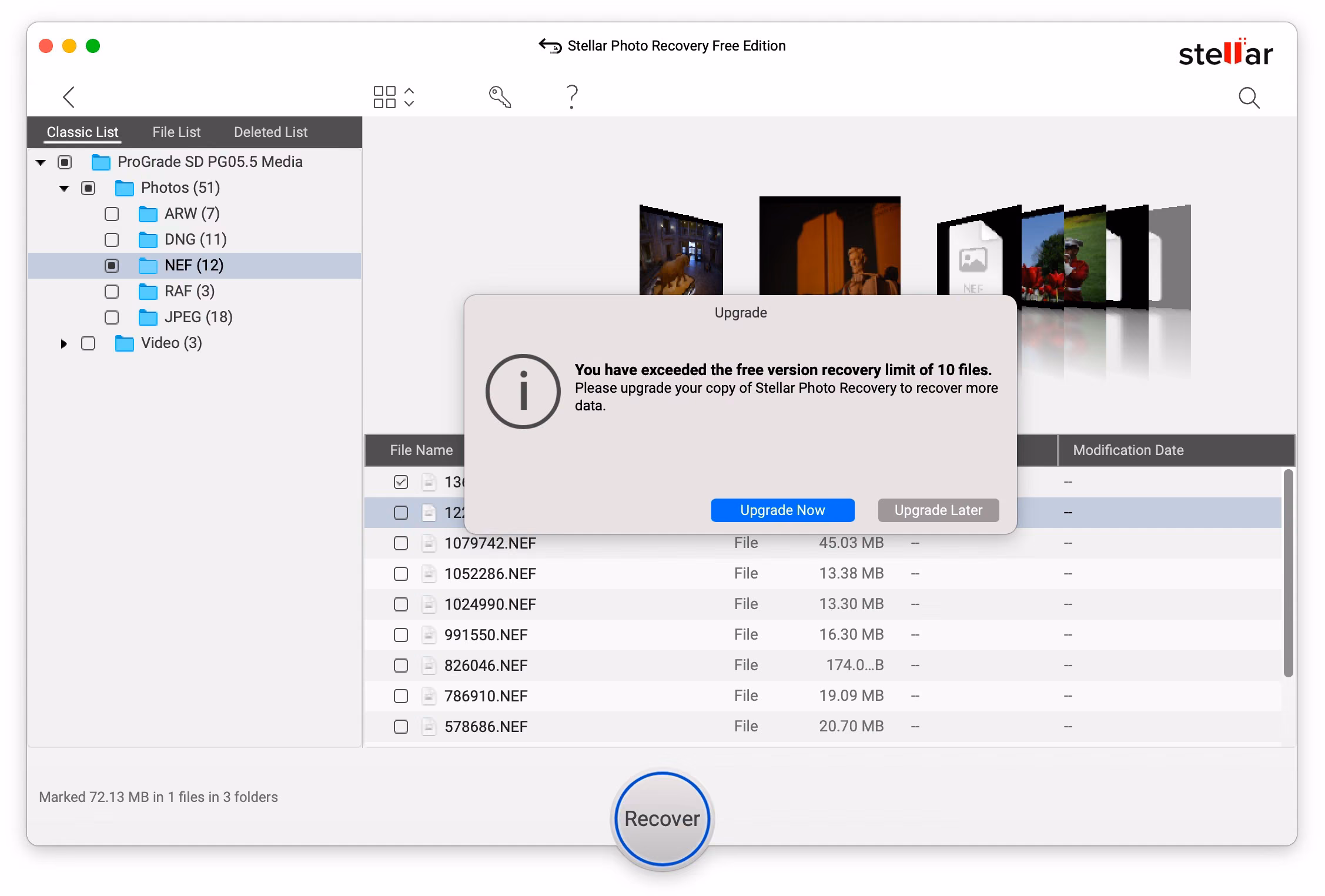Open help with the question mark icon
Viewport: 1325px width, 896px height.
(572, 97)
